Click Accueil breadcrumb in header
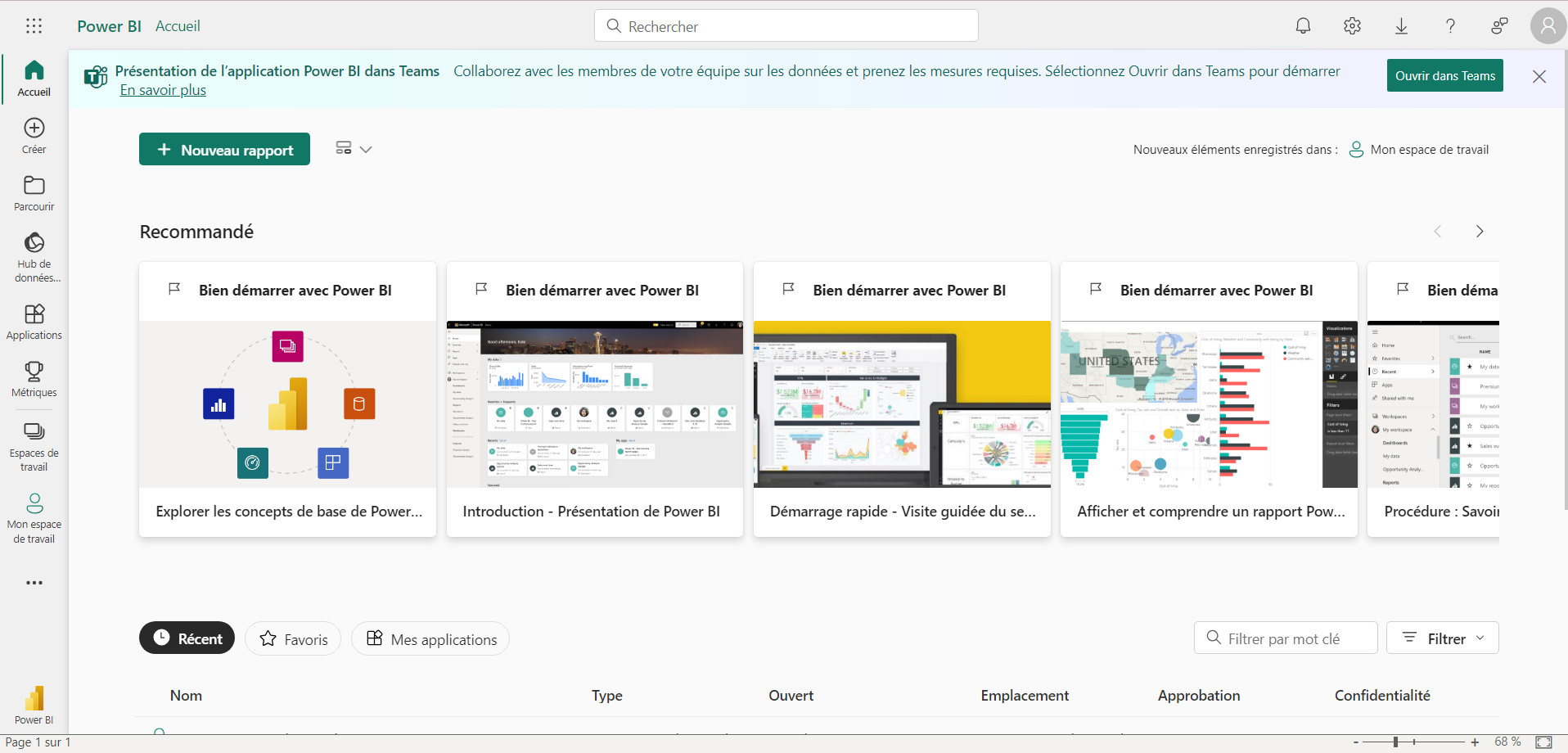1568x753 pixels. coord(178,26)
